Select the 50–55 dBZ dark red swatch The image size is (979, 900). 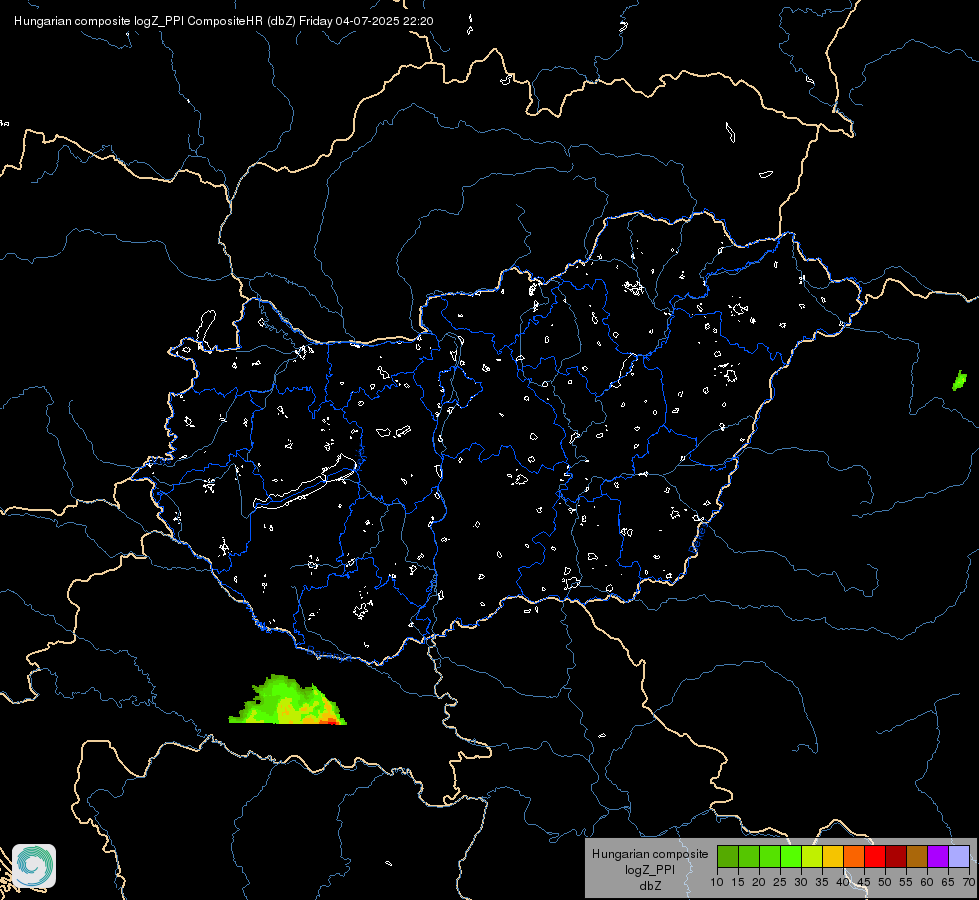(896, 856)
